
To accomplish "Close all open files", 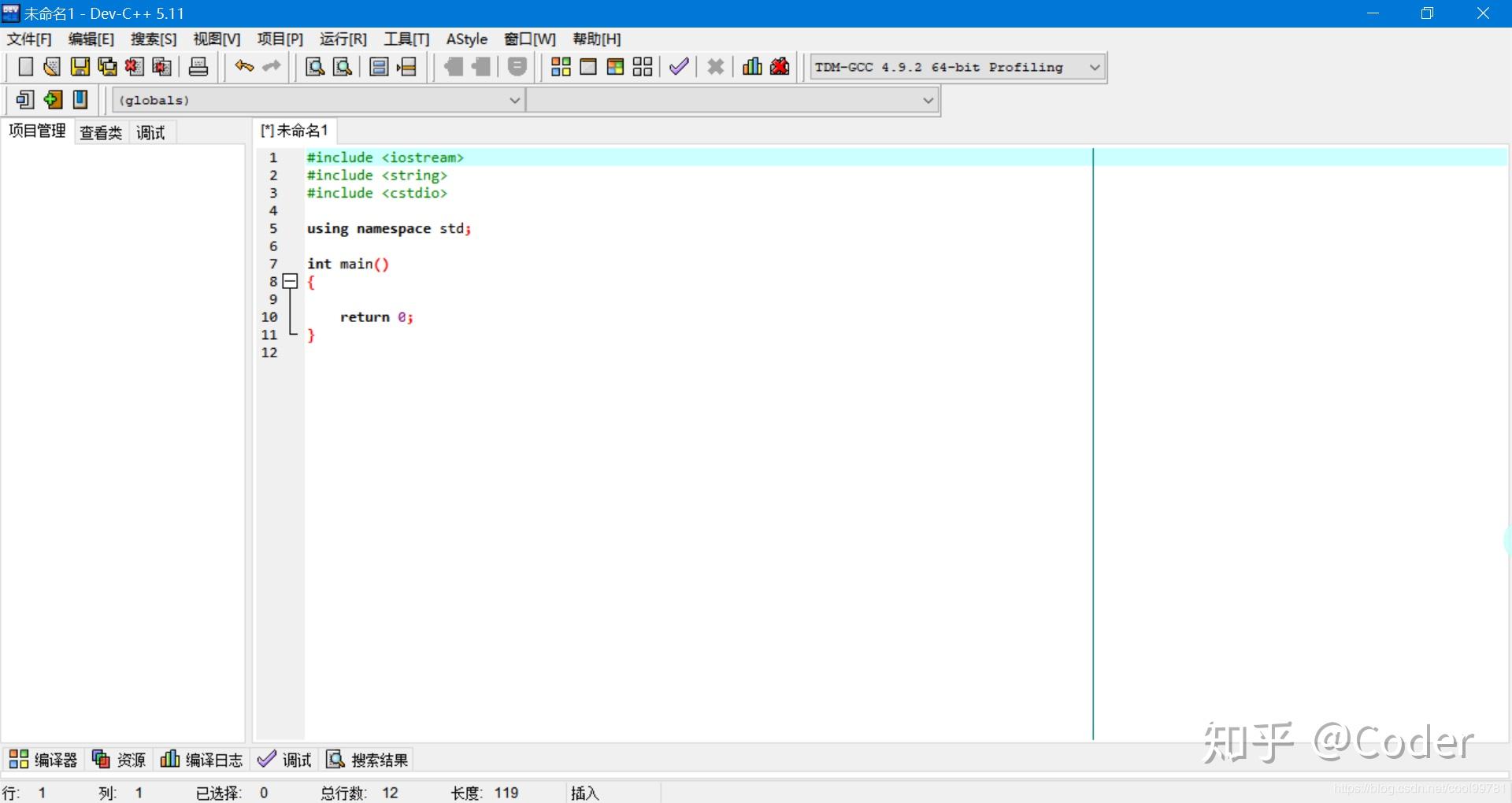I will (x=162, y=67).
